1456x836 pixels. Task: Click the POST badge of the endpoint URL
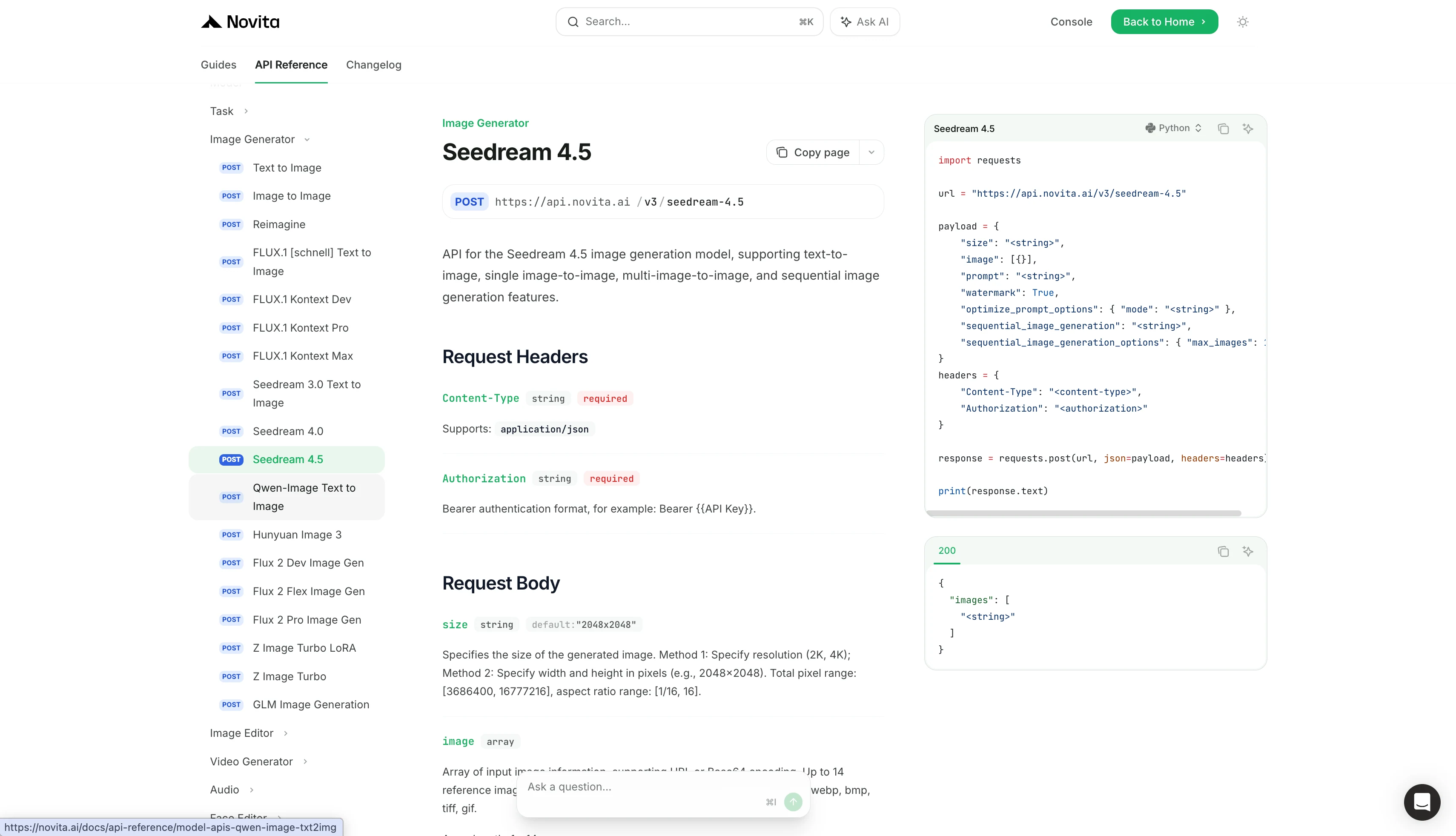[469, 201]
